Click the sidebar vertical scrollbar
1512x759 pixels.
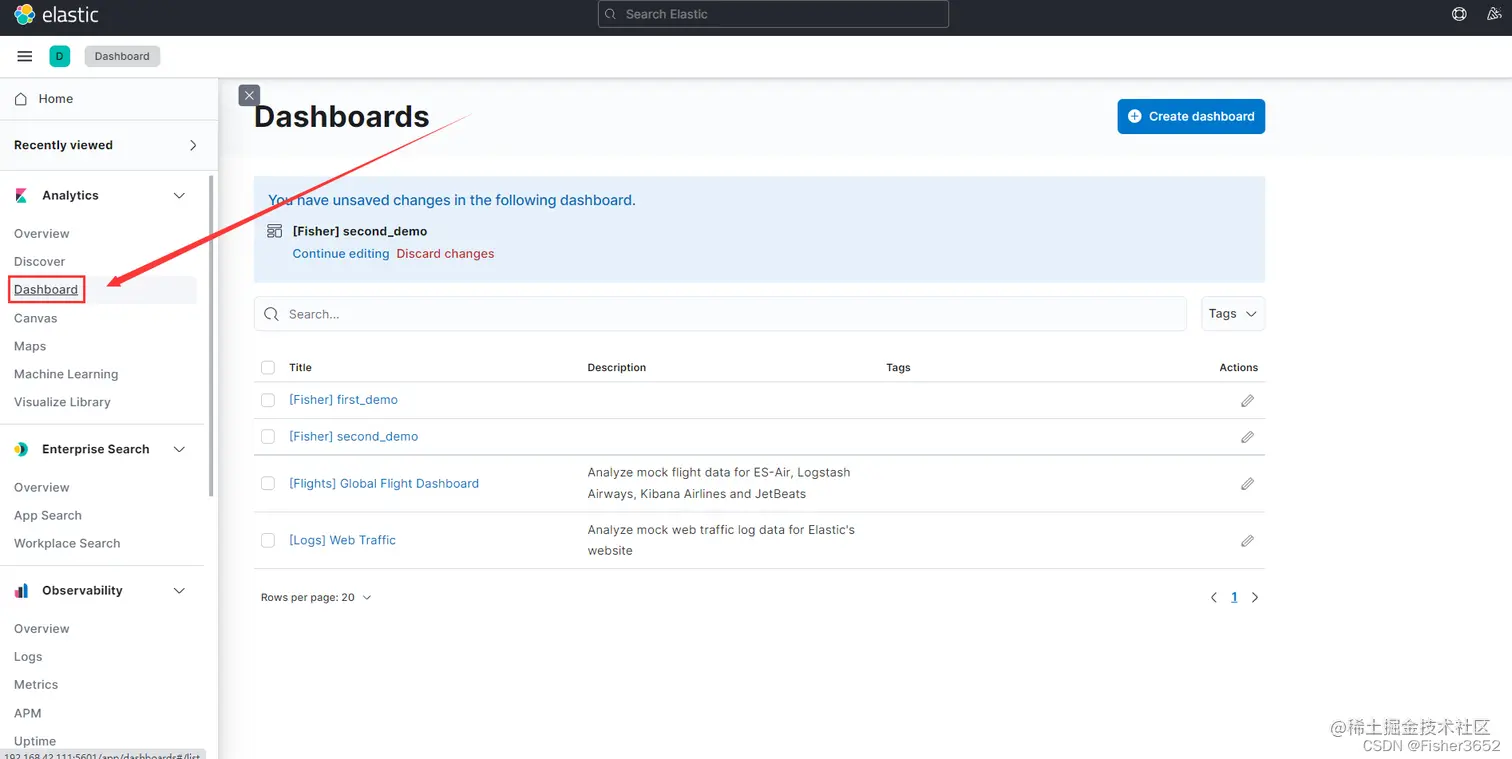point(210,335)
